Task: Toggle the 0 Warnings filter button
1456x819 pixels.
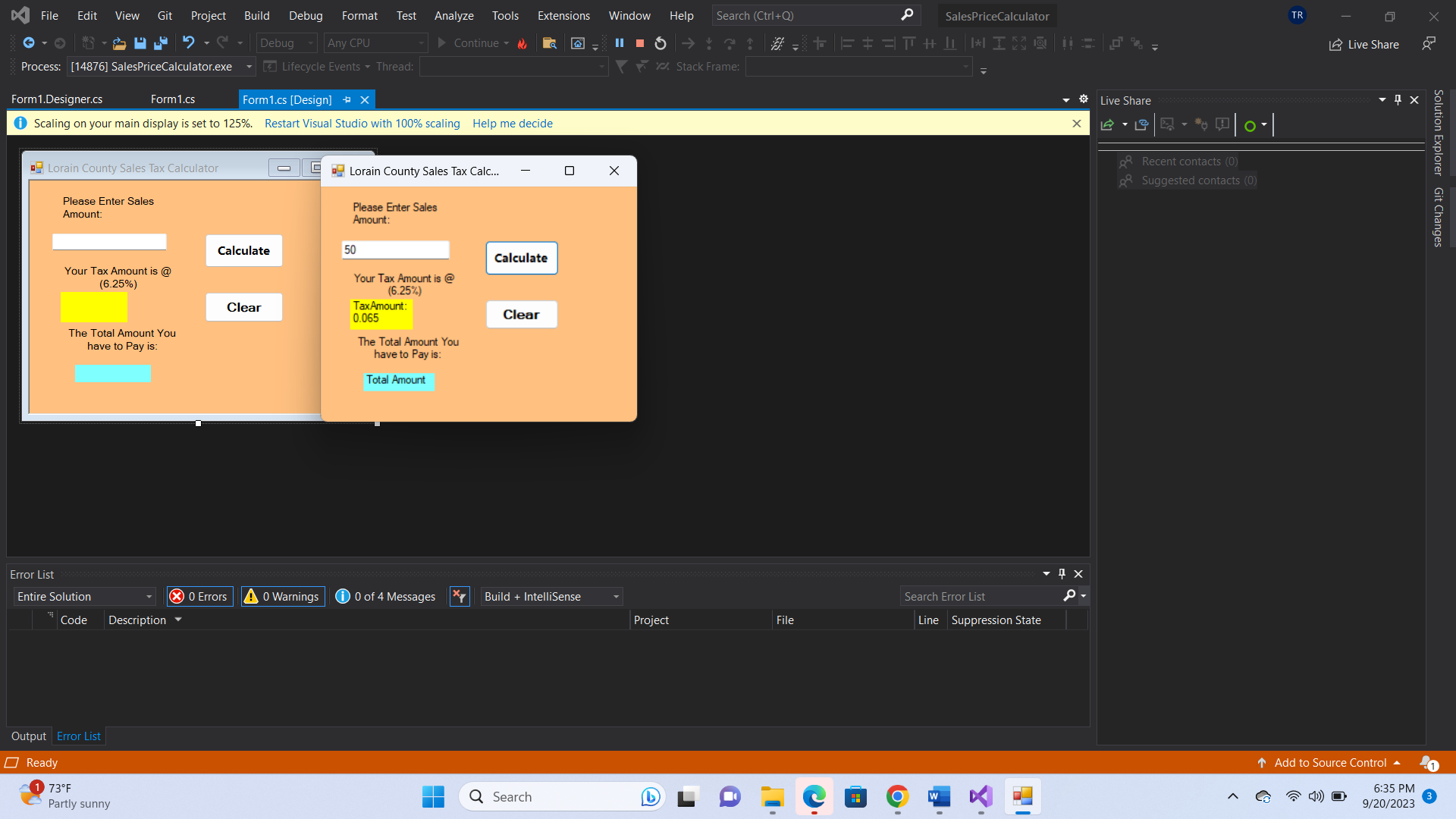Action: [282, 597]
